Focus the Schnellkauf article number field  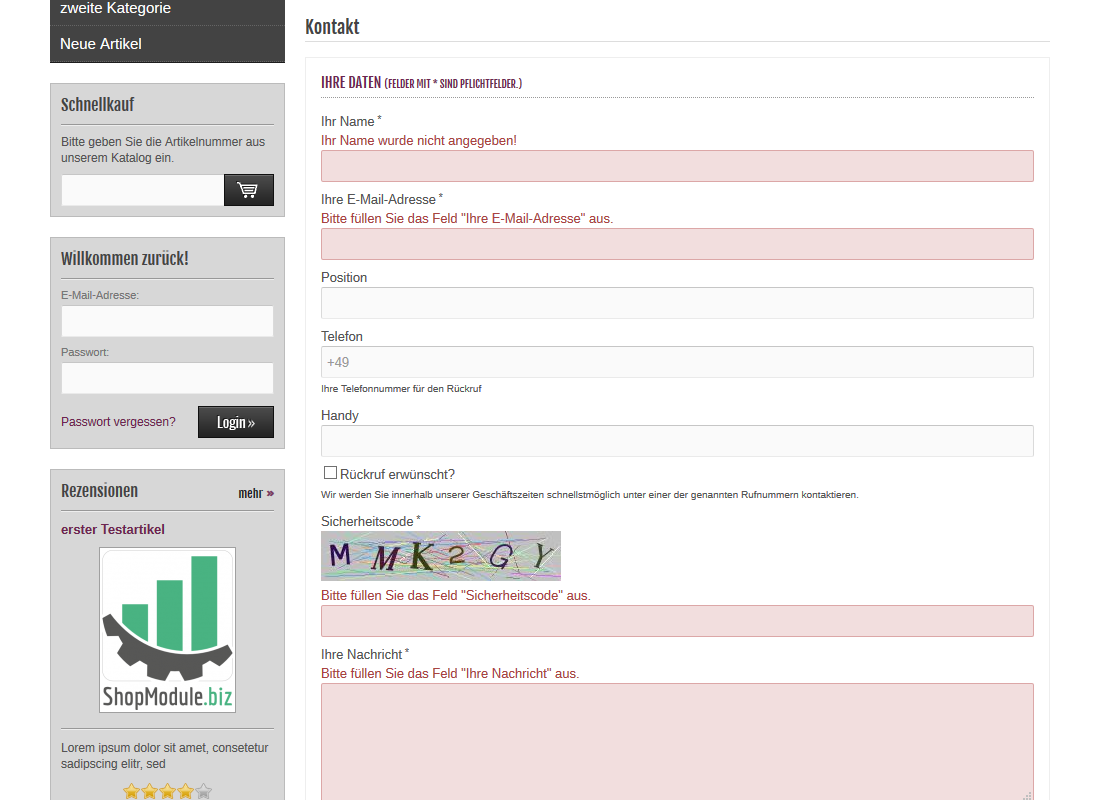pyautogui.click(x=142, y=190)
